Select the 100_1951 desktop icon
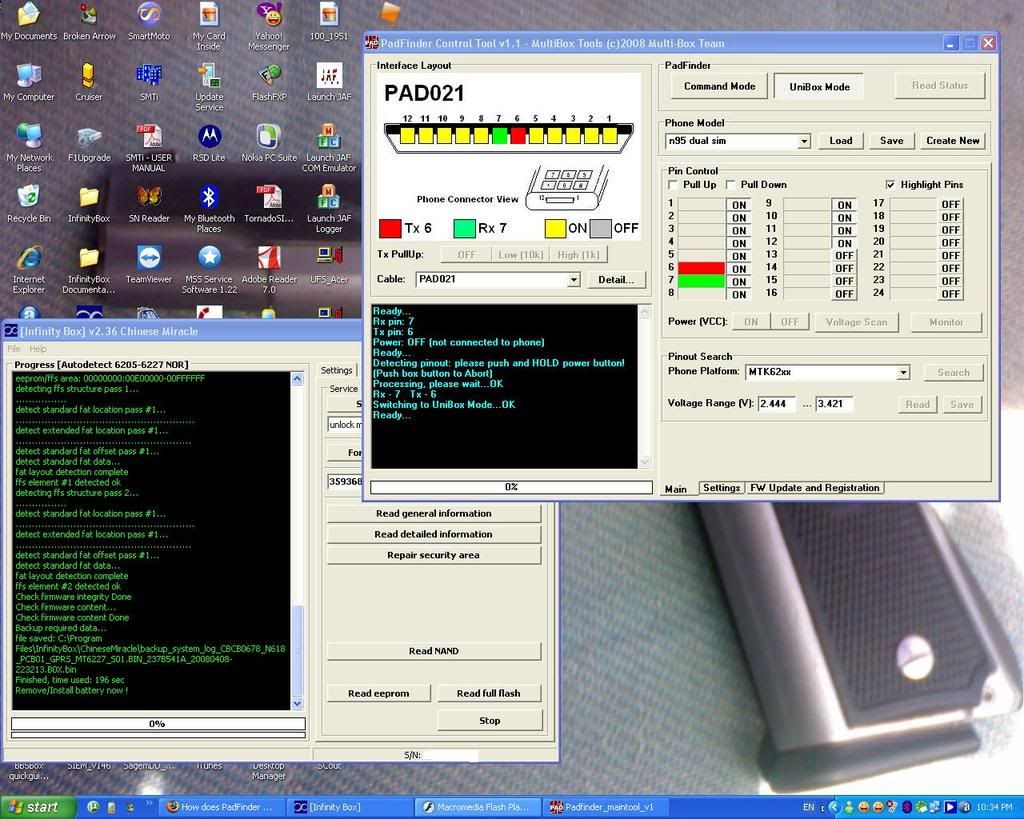 tap(329, 21)
